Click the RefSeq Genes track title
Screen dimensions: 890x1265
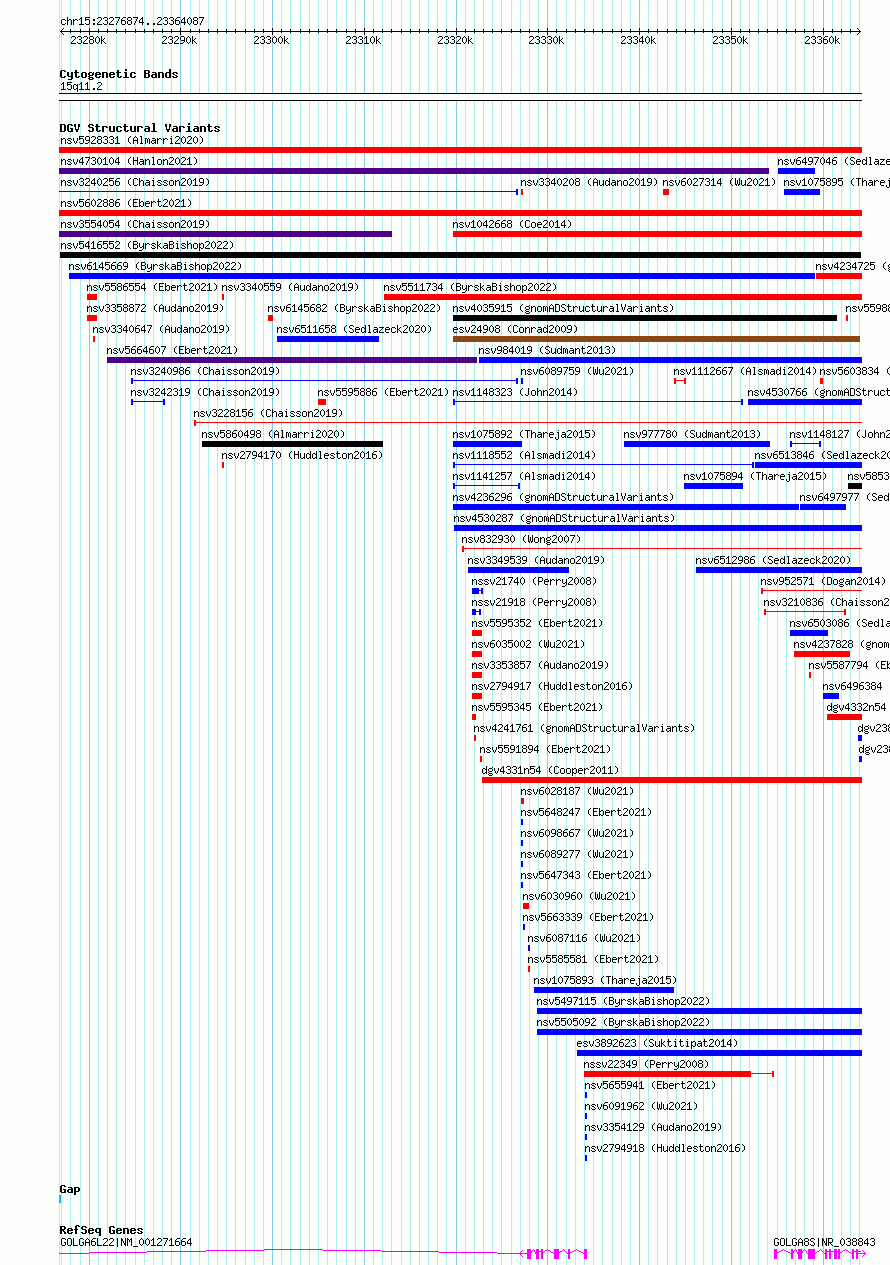[101, 1230]
